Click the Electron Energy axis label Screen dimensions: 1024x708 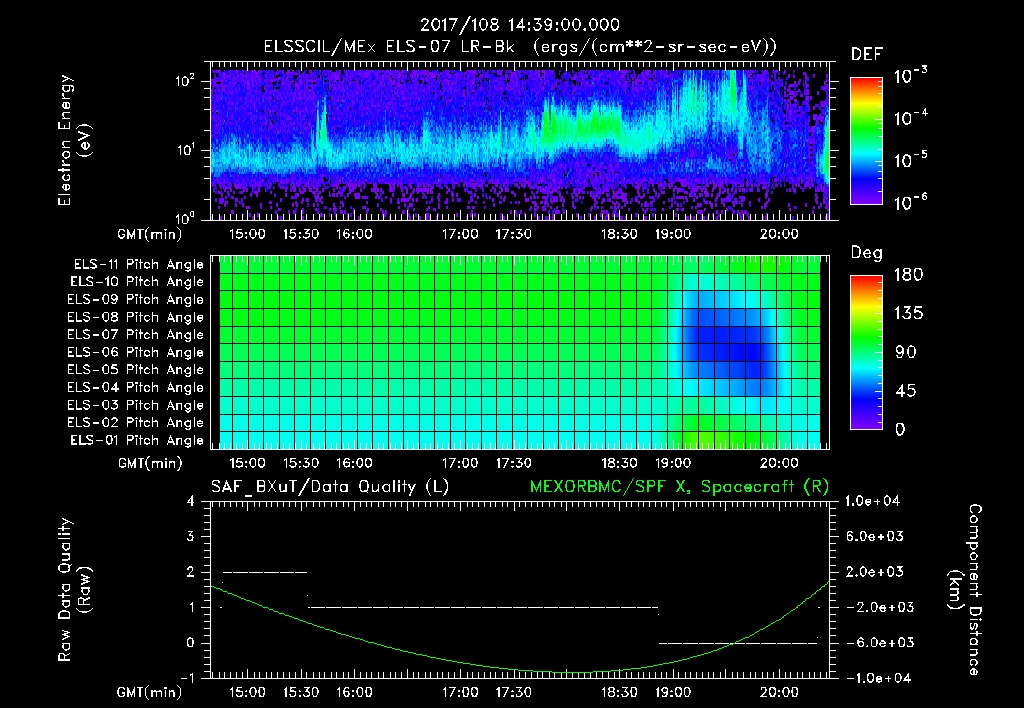tap(74, 140)
